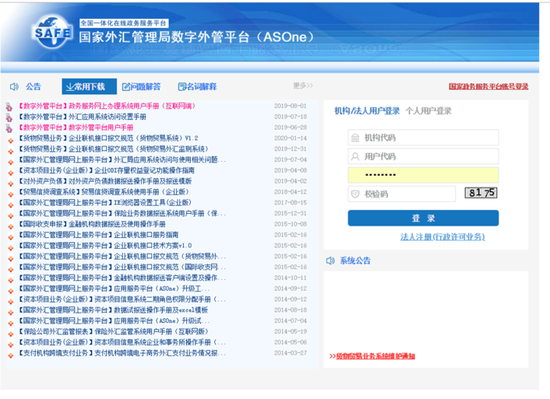Open the 国家政务服务平台账号登录 link

click(489, 86)
